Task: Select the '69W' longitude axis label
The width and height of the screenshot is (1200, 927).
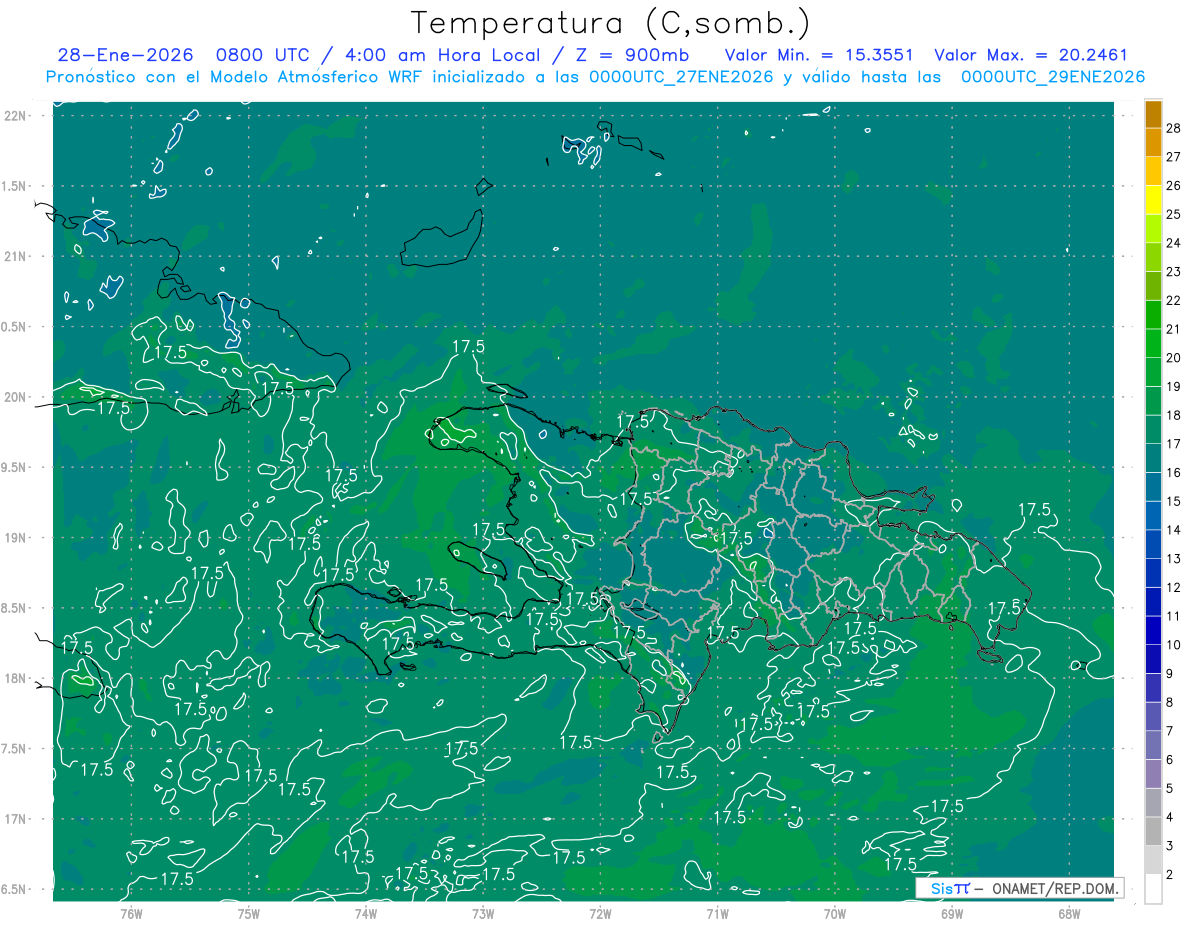Action: click(x=951, y=914)
